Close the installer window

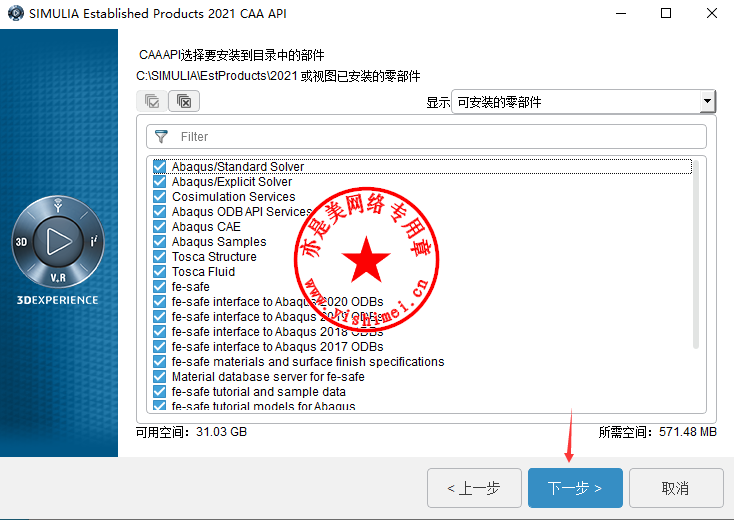pos(712,13)
